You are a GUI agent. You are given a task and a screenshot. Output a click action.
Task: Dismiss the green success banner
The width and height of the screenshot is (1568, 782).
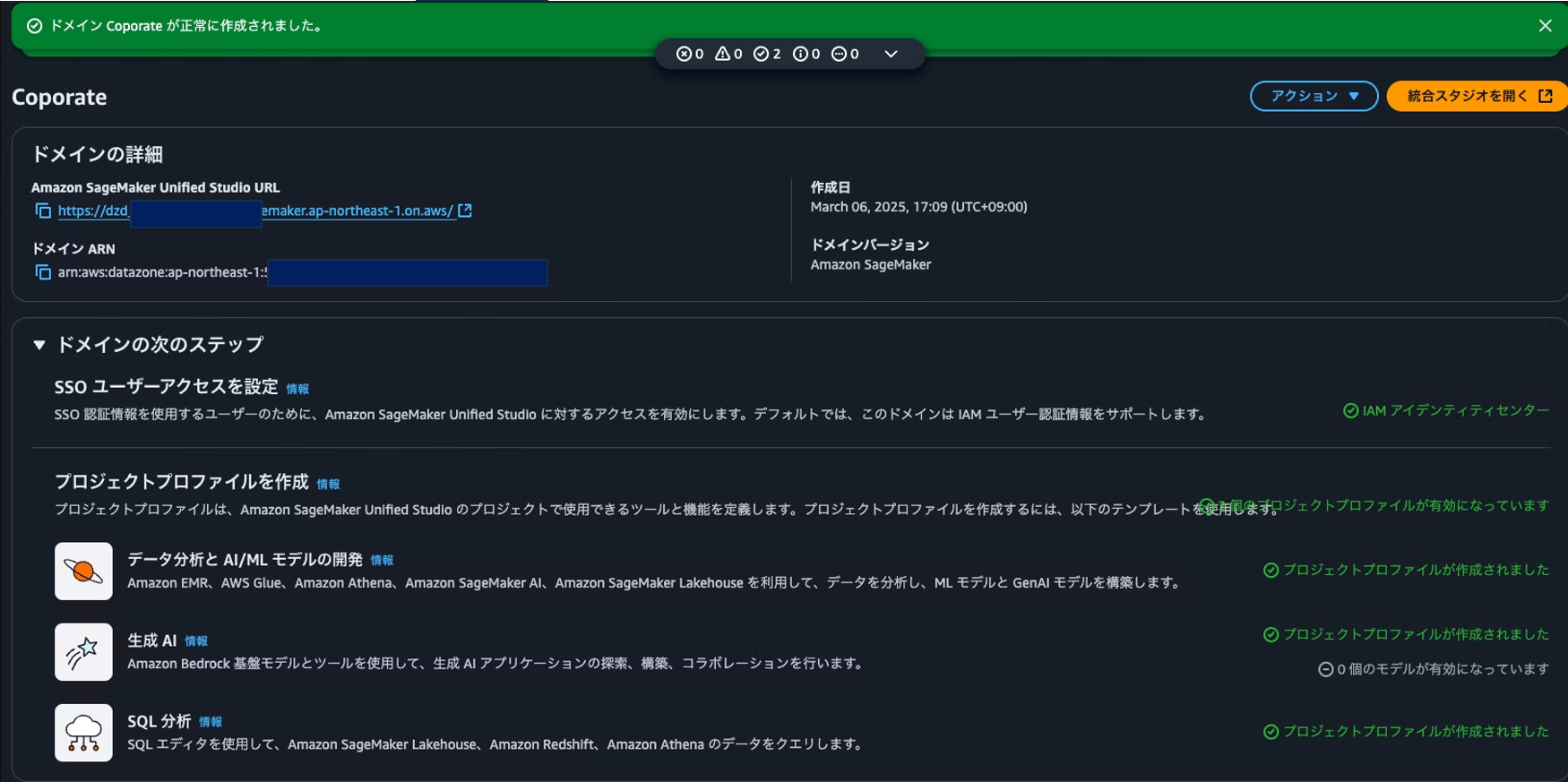pyautogui.click(x=1545, y=26)
